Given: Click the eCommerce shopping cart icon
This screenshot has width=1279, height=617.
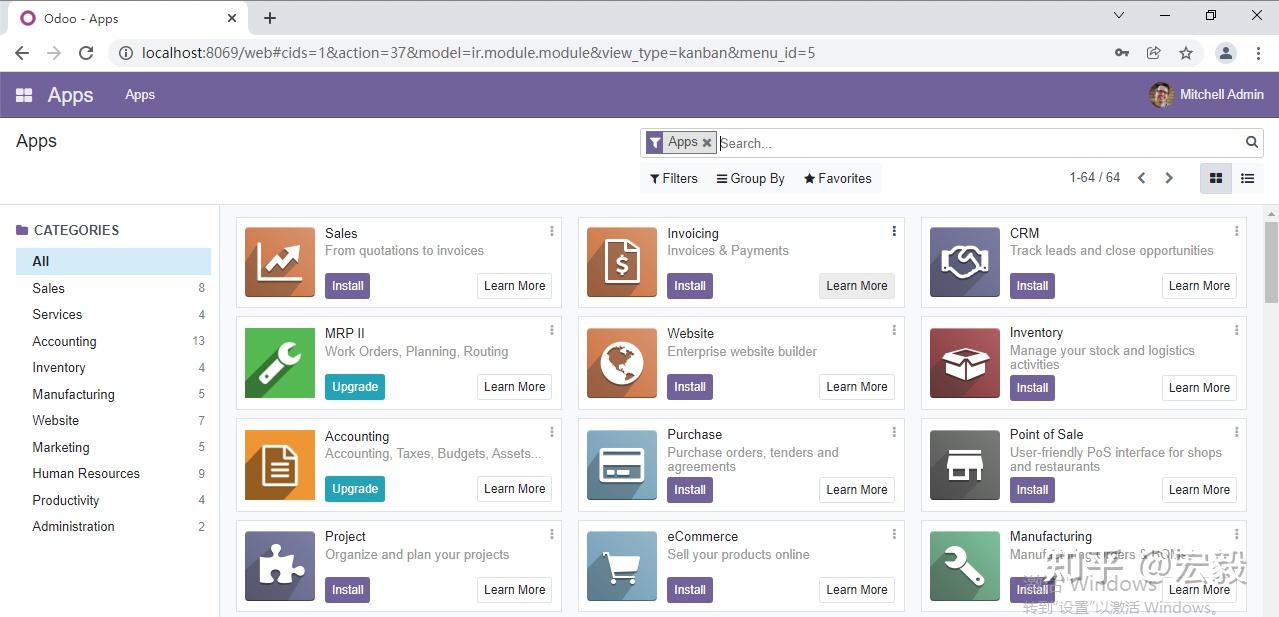Looking at the screenshot, I should pos(621,566).
